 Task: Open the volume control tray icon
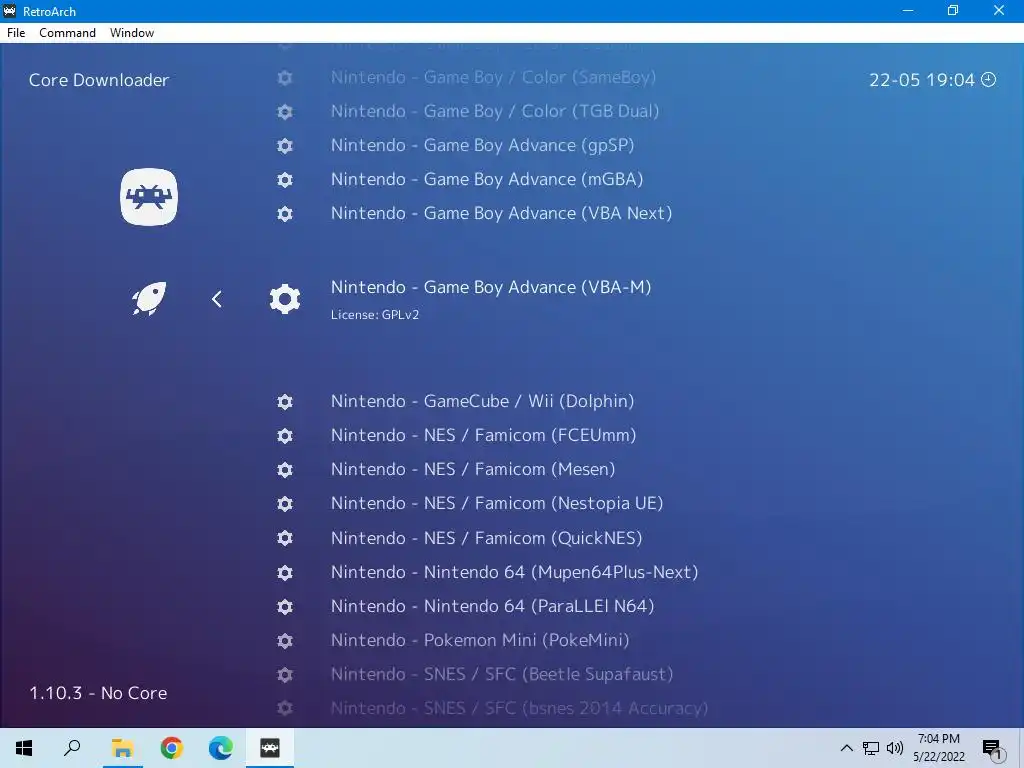pos(895,748)
